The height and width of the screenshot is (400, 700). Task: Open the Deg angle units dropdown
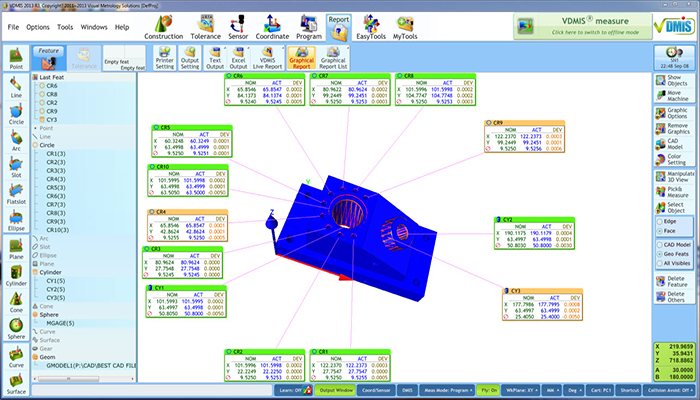574,390
